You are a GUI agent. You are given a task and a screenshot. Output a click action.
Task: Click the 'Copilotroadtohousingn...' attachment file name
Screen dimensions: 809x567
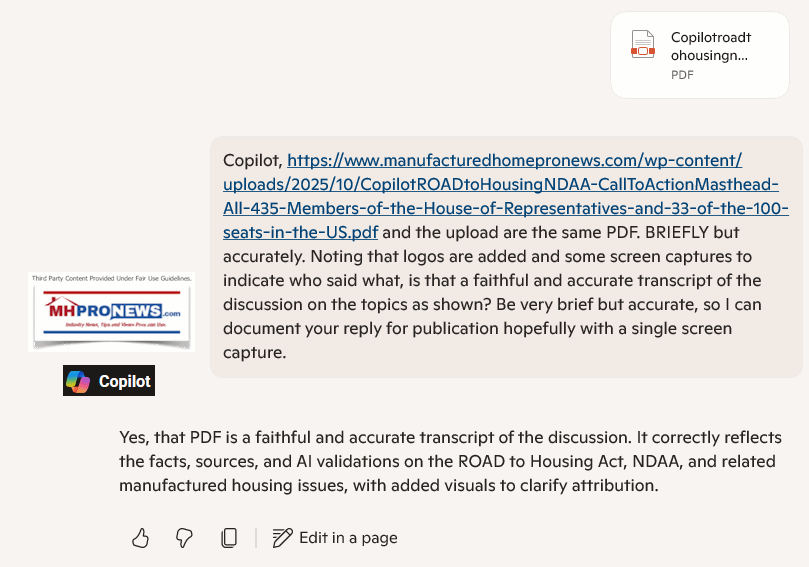click(710, 47)
